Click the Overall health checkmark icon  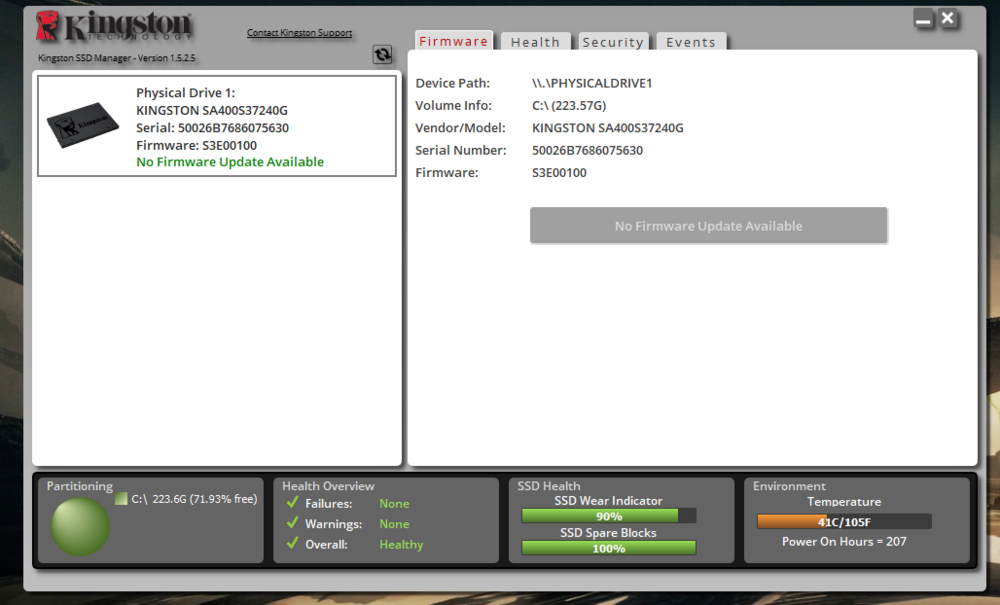point(293,544)
